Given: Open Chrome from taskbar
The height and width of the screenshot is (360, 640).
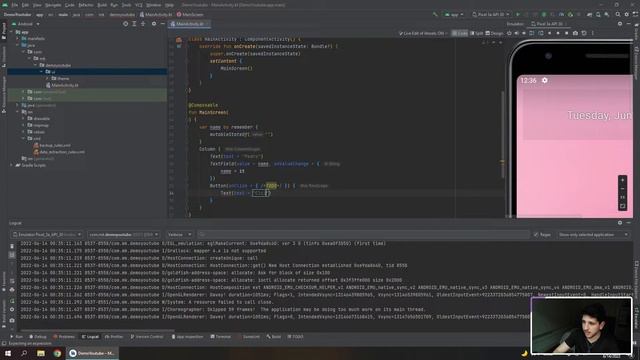Looking at the screenshot, I should 57,353.
